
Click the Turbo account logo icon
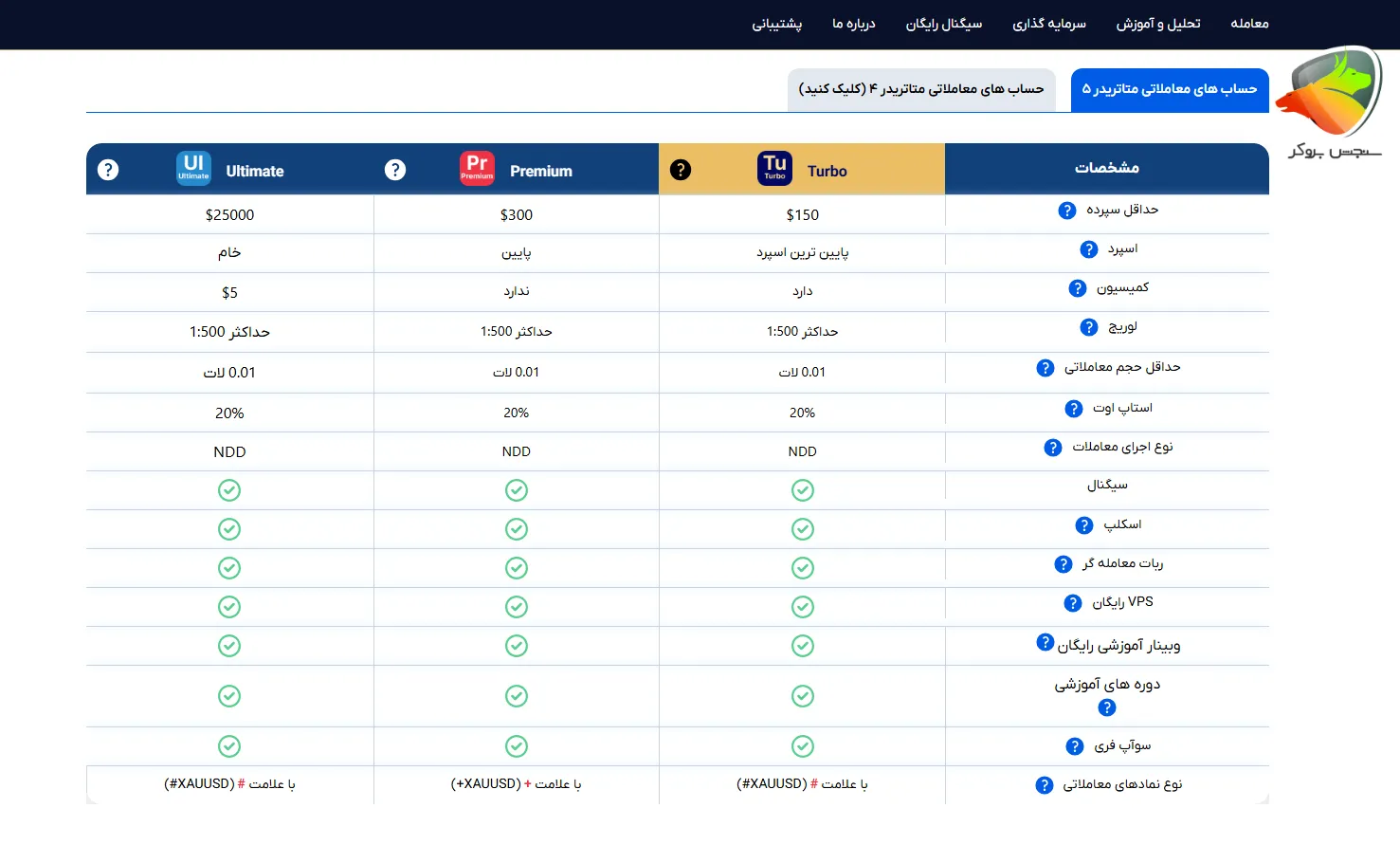click(x=774, y=168)
